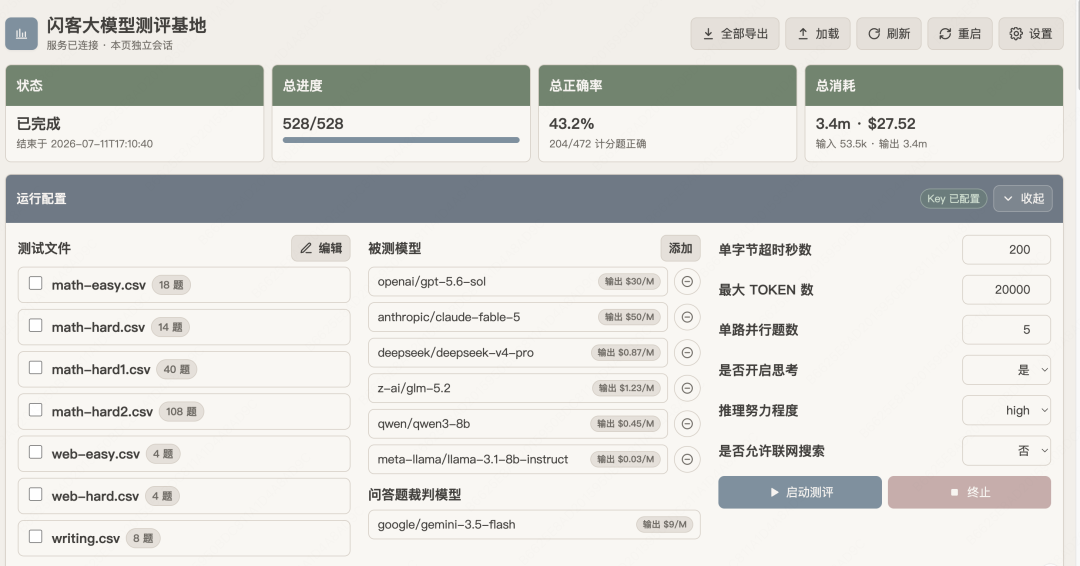The image size is (1080, 566).
Task: Click the 最大 TOKEN 数 input field
Action: 1006,289
